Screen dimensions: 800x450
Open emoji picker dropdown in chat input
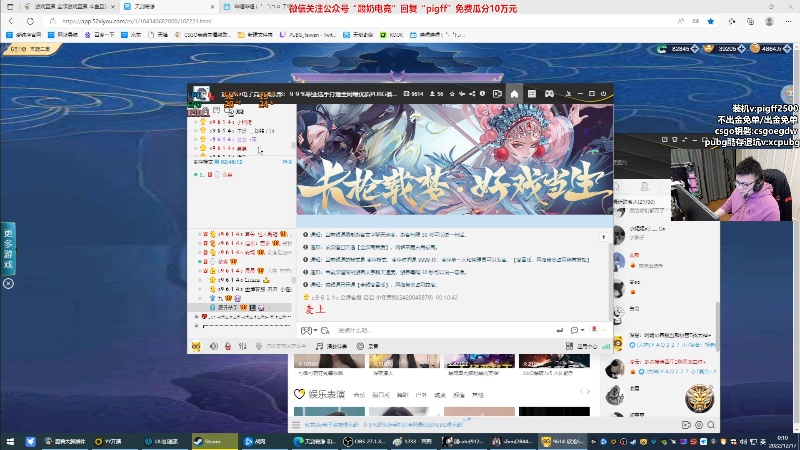click(309, 331)
